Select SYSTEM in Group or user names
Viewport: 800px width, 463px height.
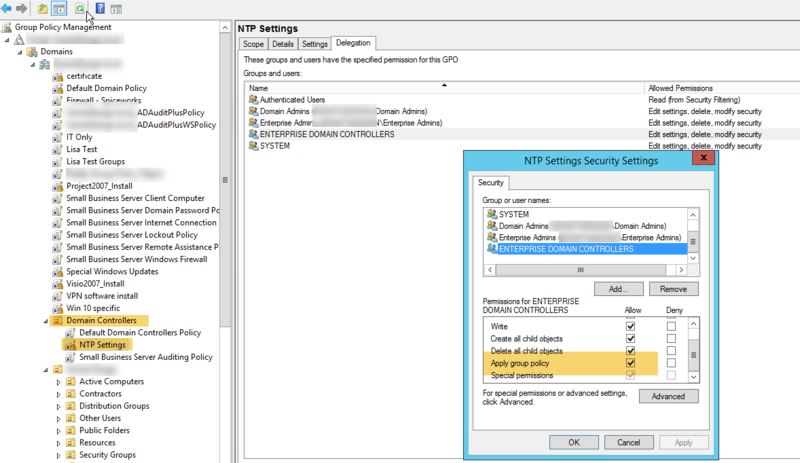point(514,214)
